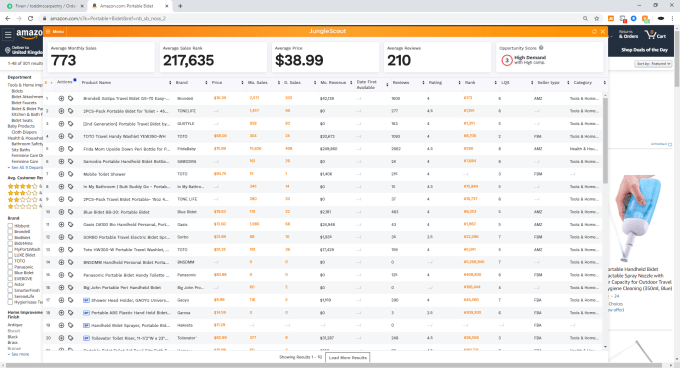Select the Amazon Portable Bidet tab
This screenshot has width=680, height=368.
click(129, 6)
